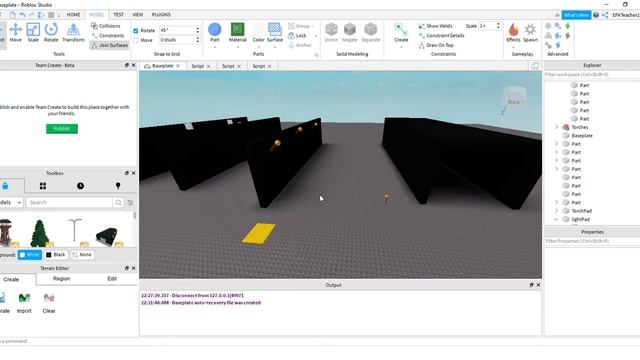Increase the move studs value
This screenshot has width=640, height=360.
(198, 38)
